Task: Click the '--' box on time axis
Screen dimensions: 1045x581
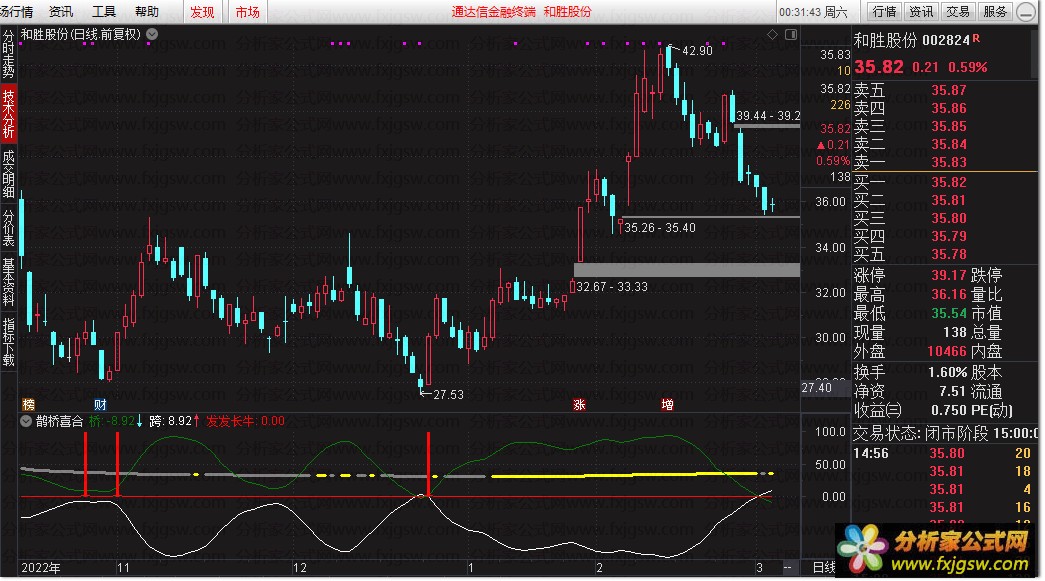Action: [788, 568]
